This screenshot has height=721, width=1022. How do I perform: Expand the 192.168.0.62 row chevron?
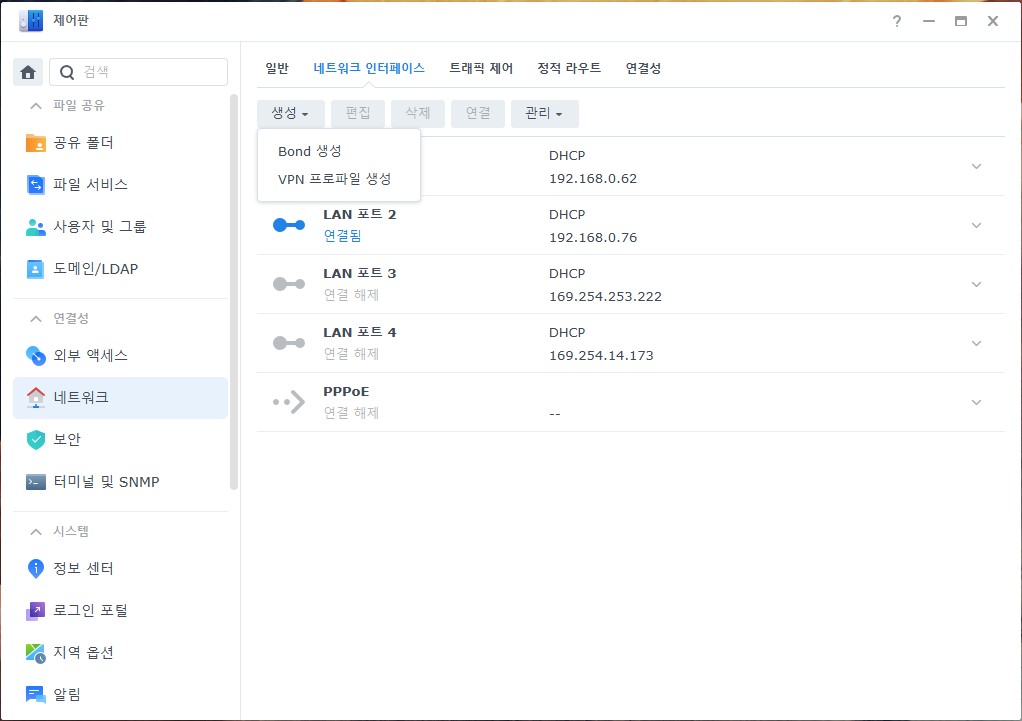(x=976, y=167)
